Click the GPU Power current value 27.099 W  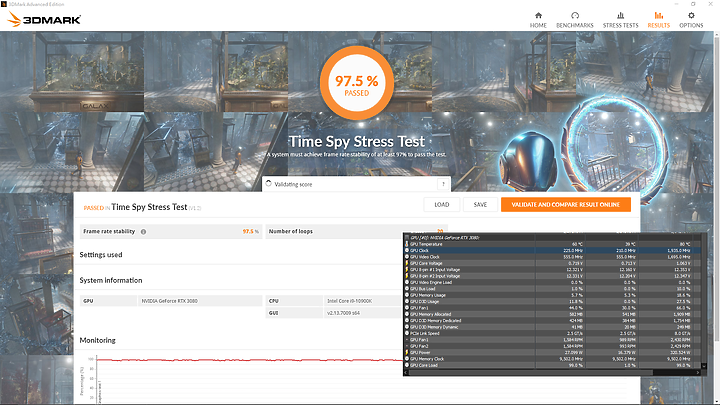tap(574, 353)
